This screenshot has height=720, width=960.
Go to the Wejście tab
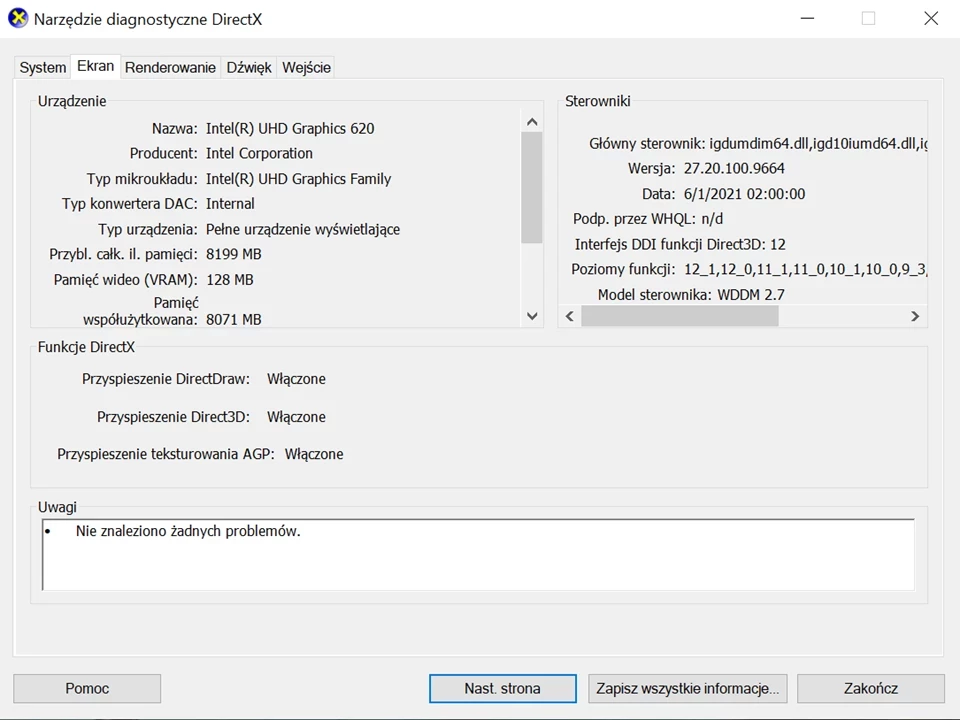pyautogui.click(x=306, y=67)
